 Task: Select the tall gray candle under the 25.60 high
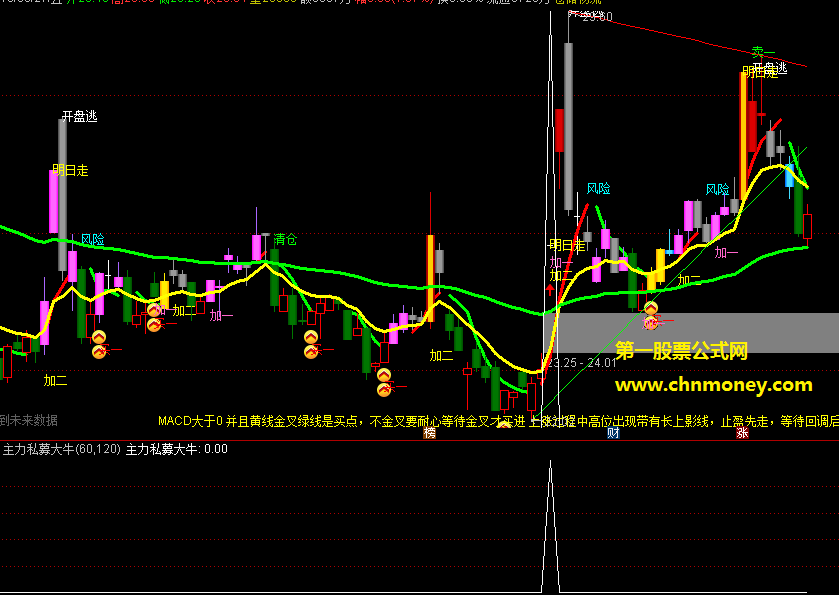click(568, 126)
